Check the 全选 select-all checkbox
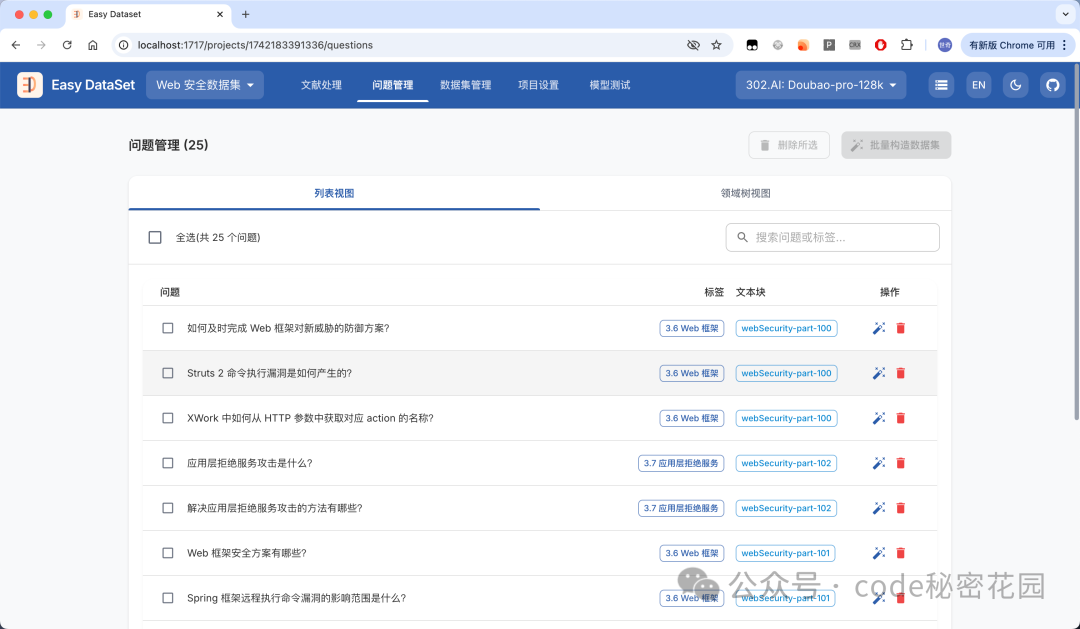This screenshot has width=1080, height=629. (155, 237)
